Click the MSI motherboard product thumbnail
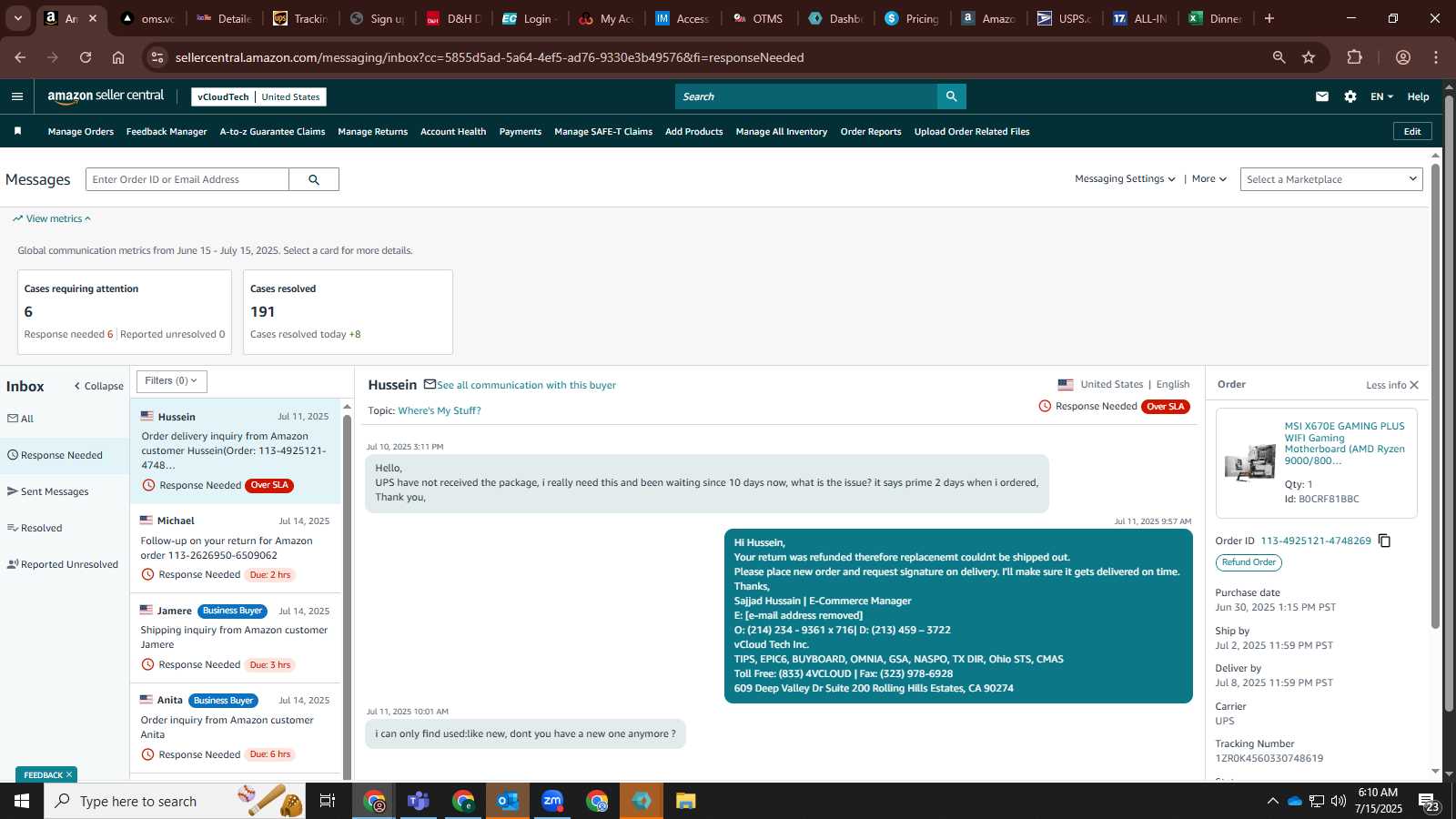Image resolution: width=1456 pixels, height=819 pixels. tap(1249, 462)
